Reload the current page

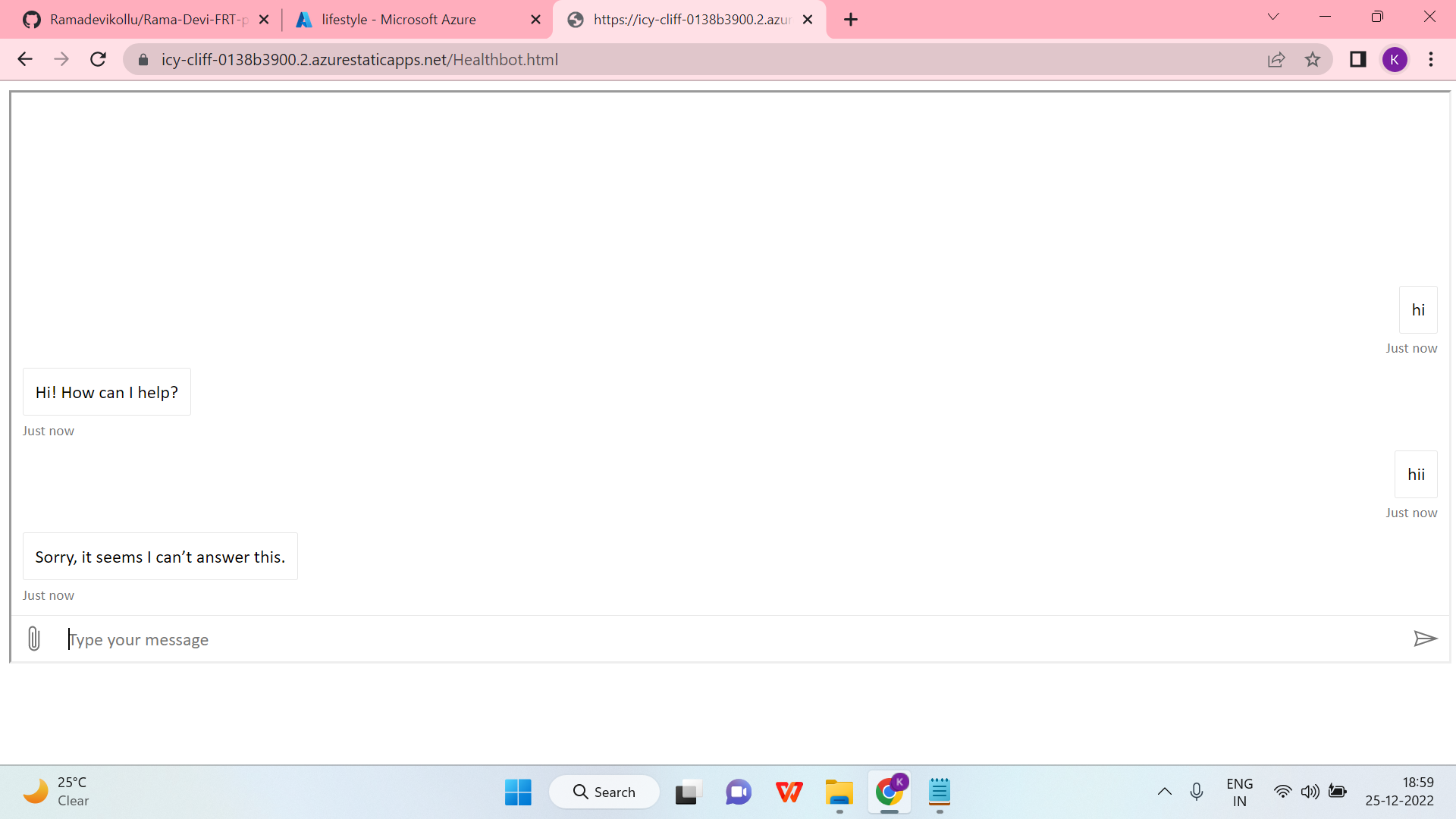click(98, 59)
